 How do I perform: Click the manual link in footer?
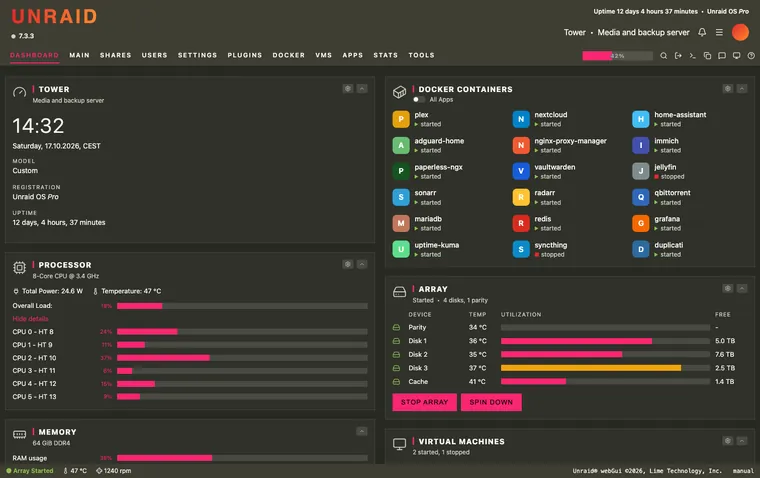[743, 471]
